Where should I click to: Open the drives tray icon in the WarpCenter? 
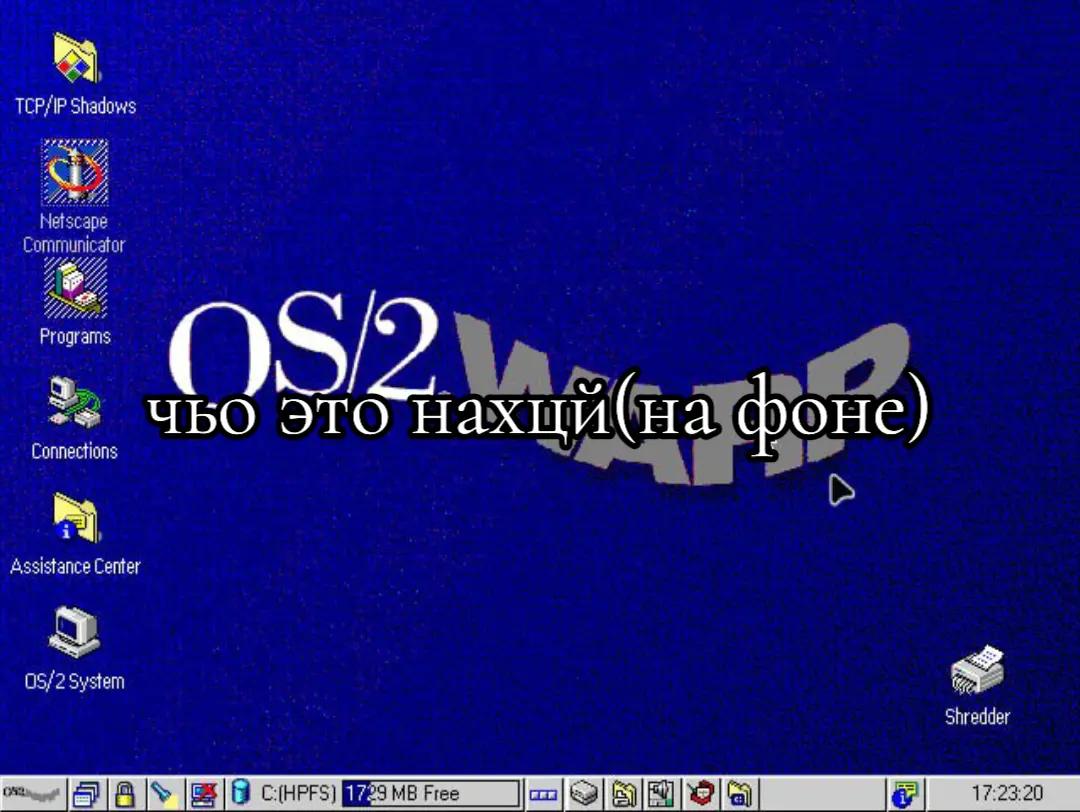(583, 794)
